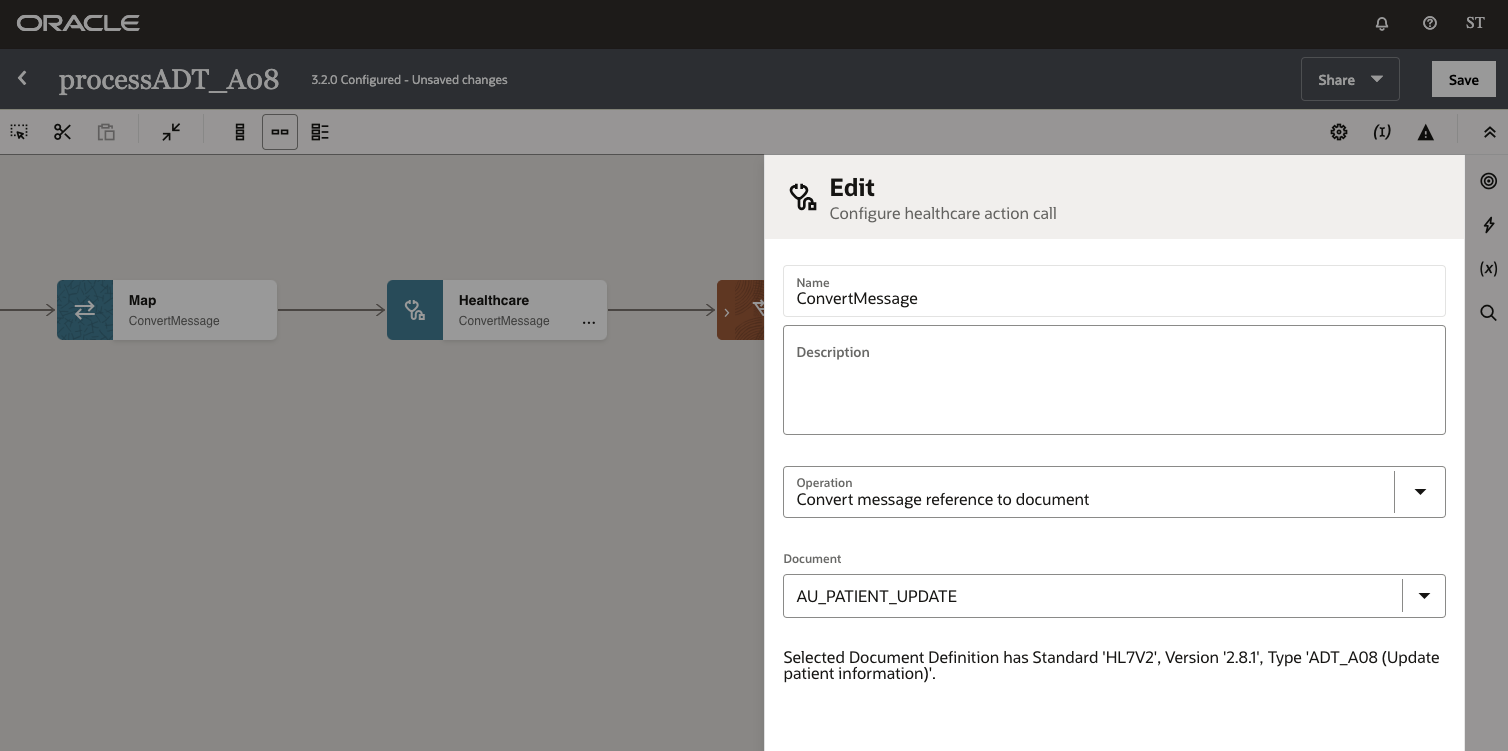Open the business identifiers (I) panel
The height and width of the screenshot is (751, 1508).
(x=1381, y=131)
